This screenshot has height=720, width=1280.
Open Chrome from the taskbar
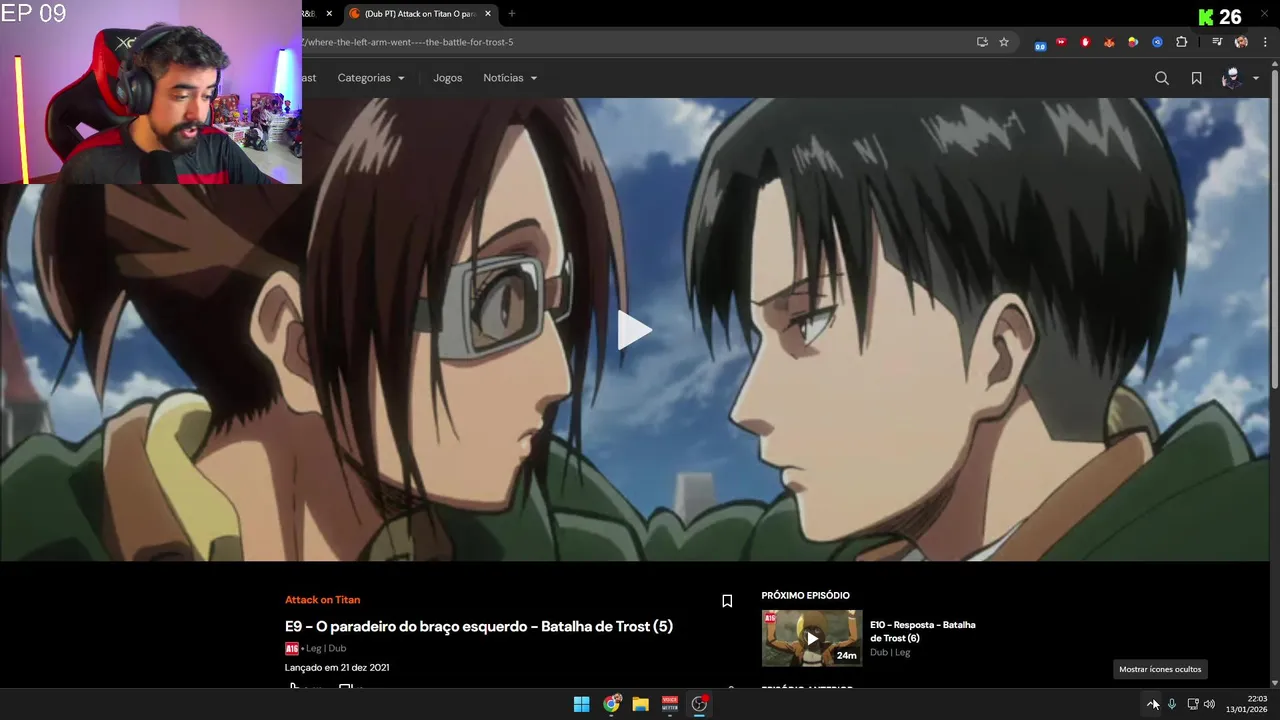click(x=611, y=704)
